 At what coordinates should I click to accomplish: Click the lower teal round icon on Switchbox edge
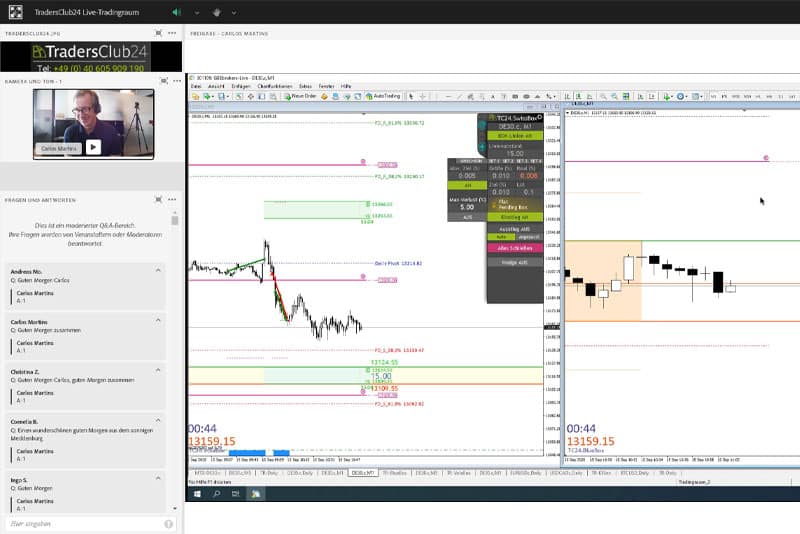click(482, 147)
